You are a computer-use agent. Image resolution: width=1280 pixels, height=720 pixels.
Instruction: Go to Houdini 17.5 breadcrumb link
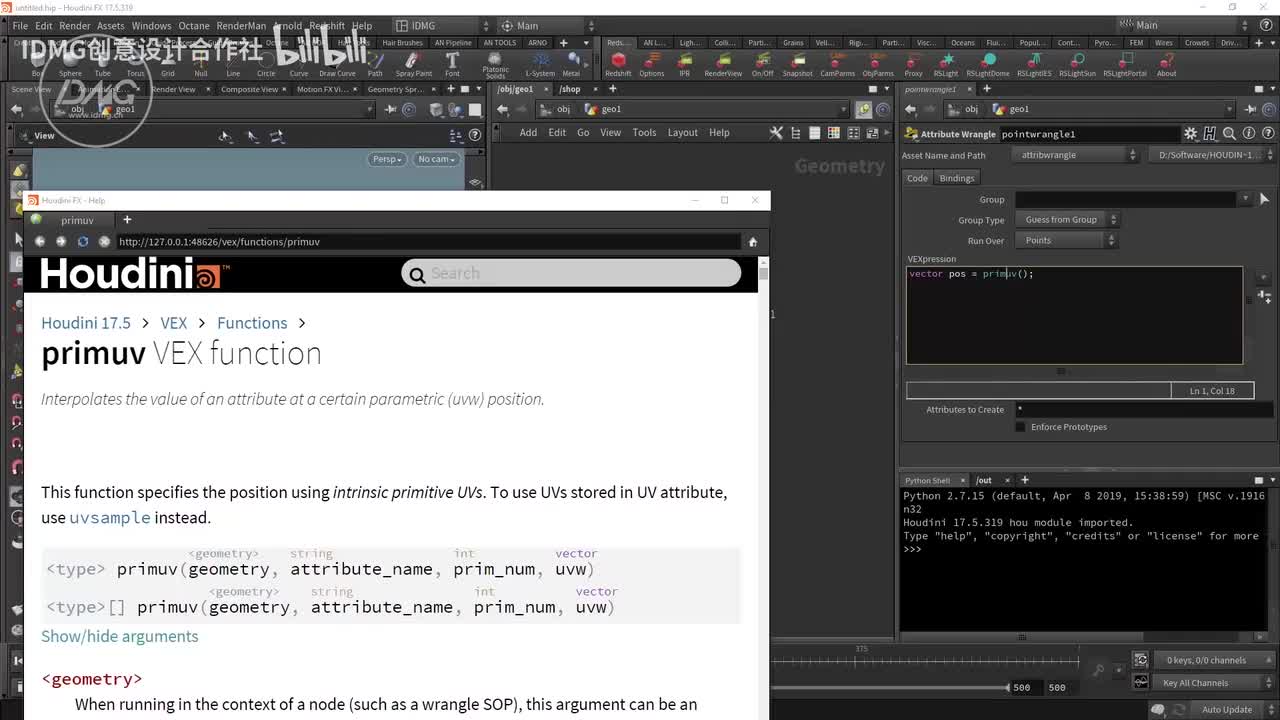coord(86,323)
